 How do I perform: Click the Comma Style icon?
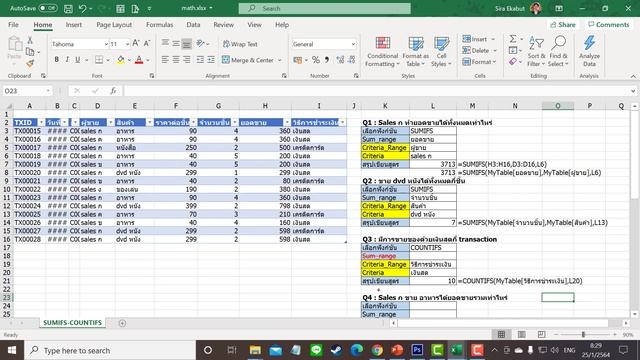click(327, 60)
